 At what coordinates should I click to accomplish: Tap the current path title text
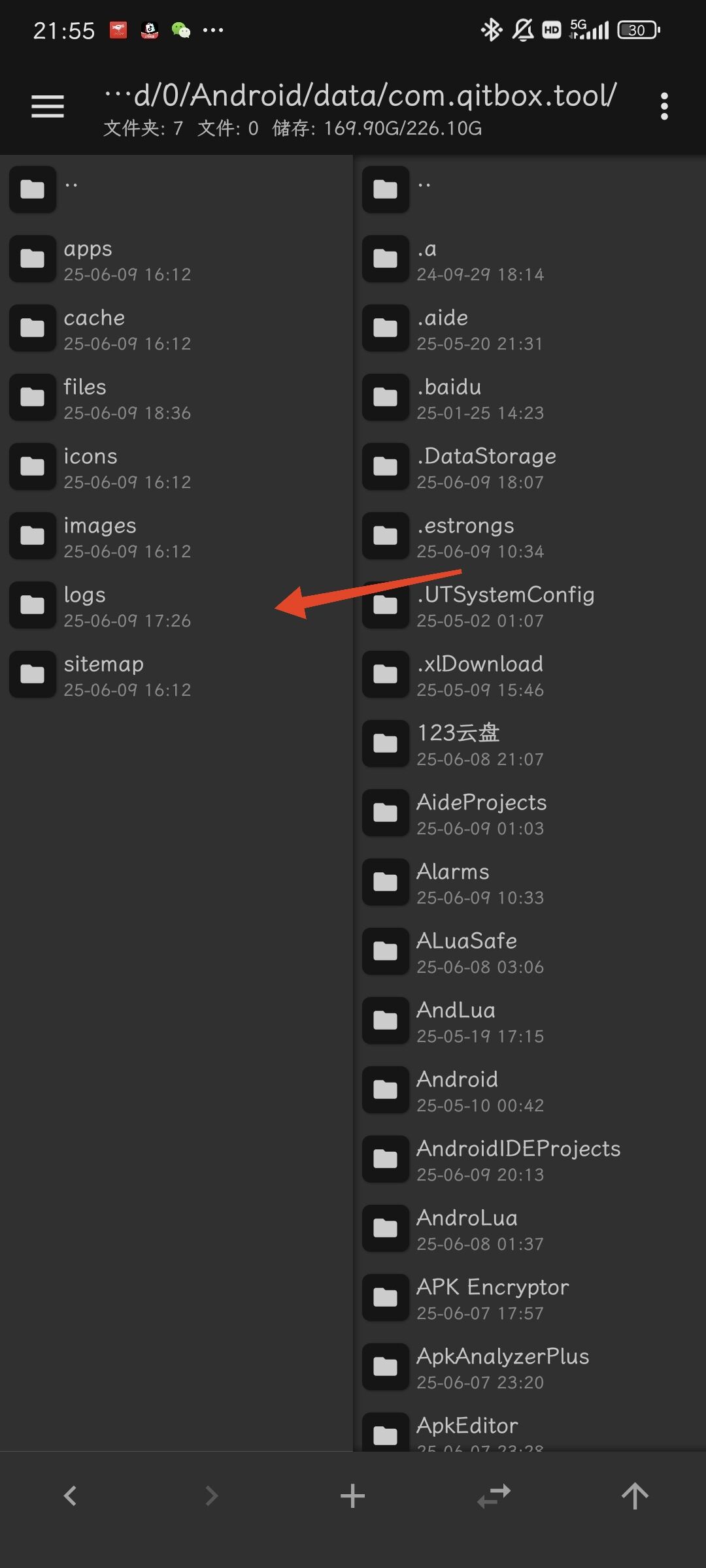pos(360,95)
